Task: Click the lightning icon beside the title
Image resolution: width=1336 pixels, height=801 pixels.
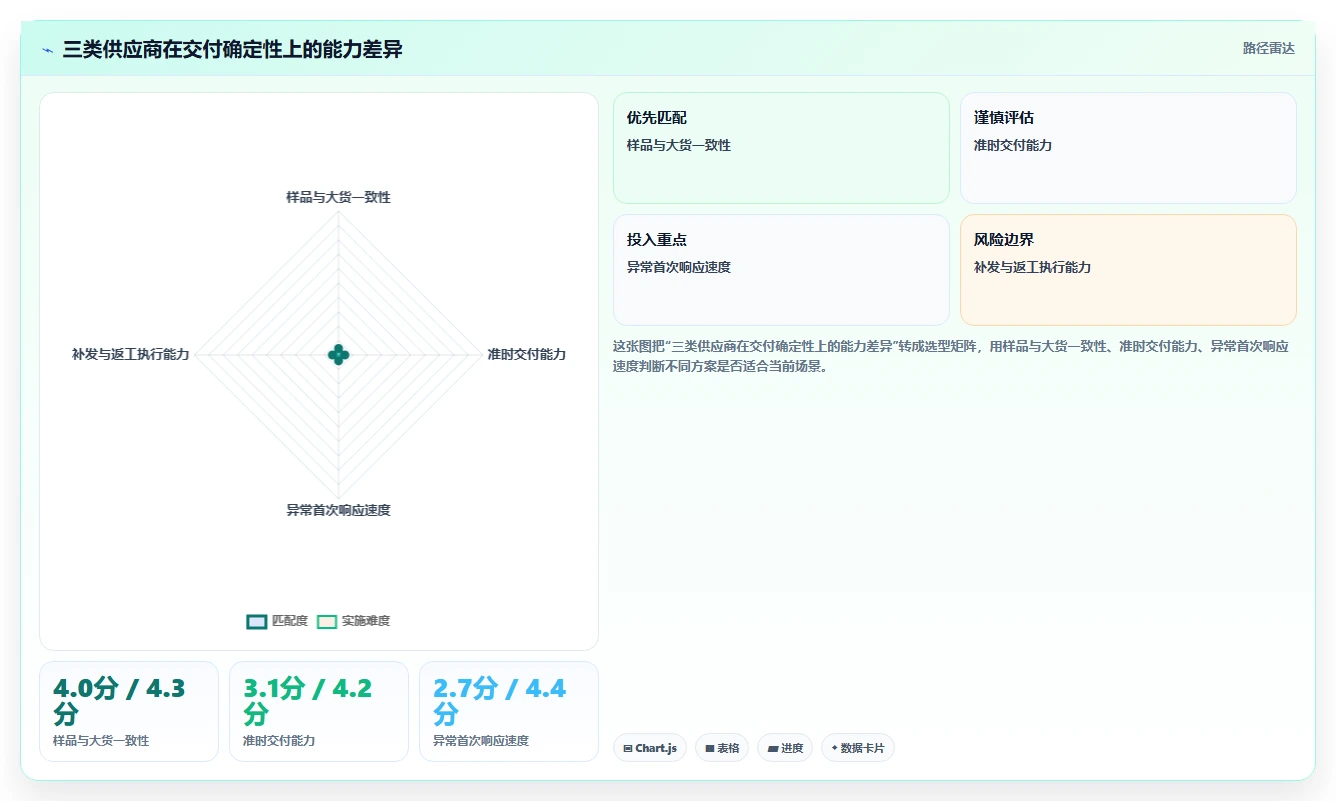Action: click(47, 50)
